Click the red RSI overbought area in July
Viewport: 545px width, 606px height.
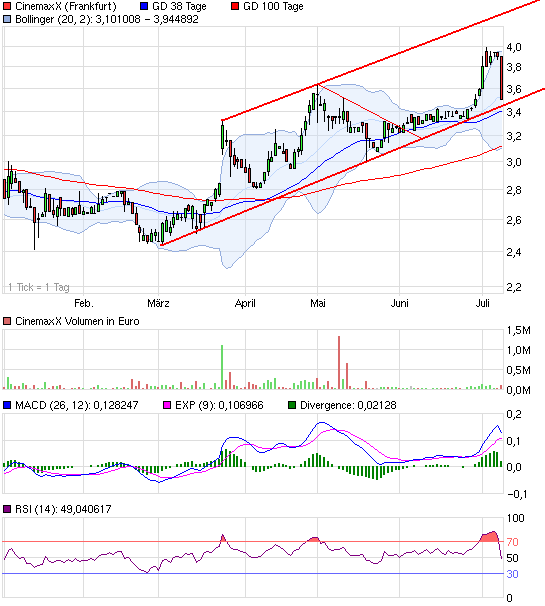pos(490,536)
